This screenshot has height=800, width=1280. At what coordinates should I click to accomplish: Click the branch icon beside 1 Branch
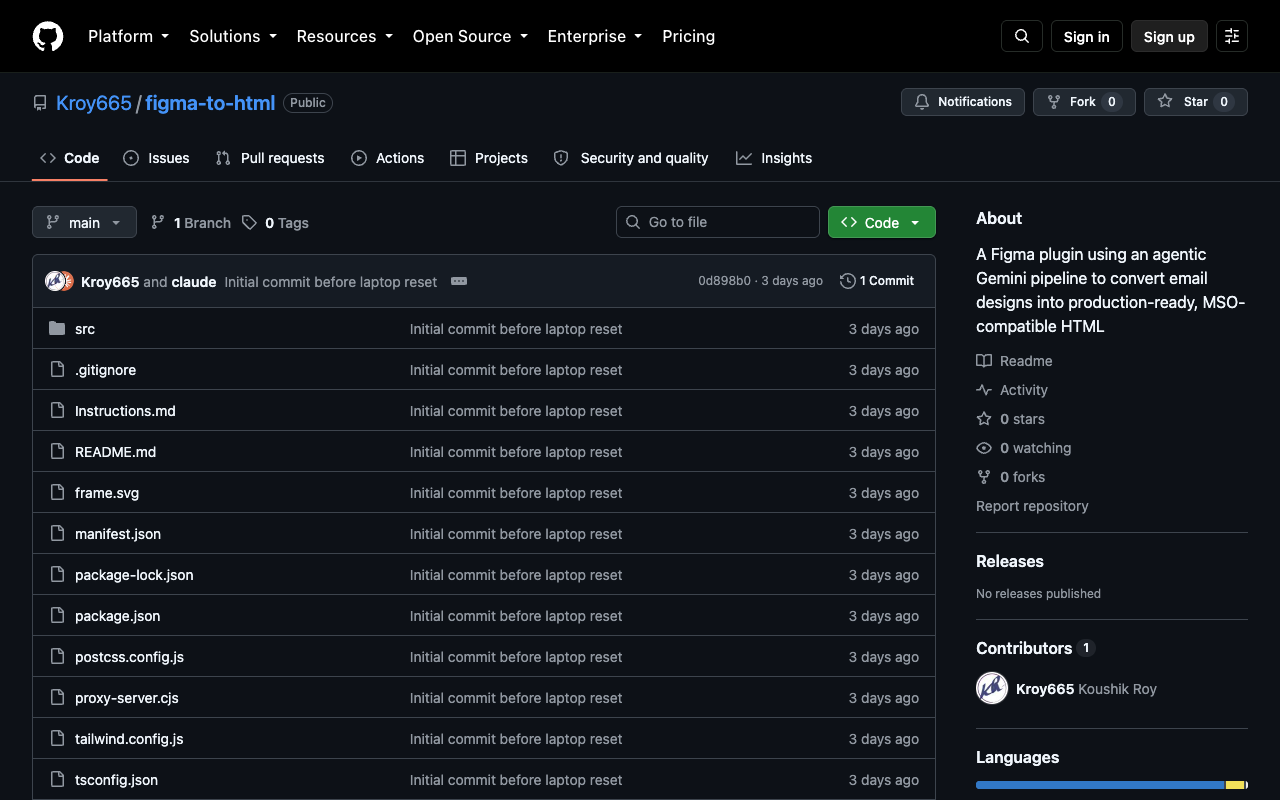(158, 223)
